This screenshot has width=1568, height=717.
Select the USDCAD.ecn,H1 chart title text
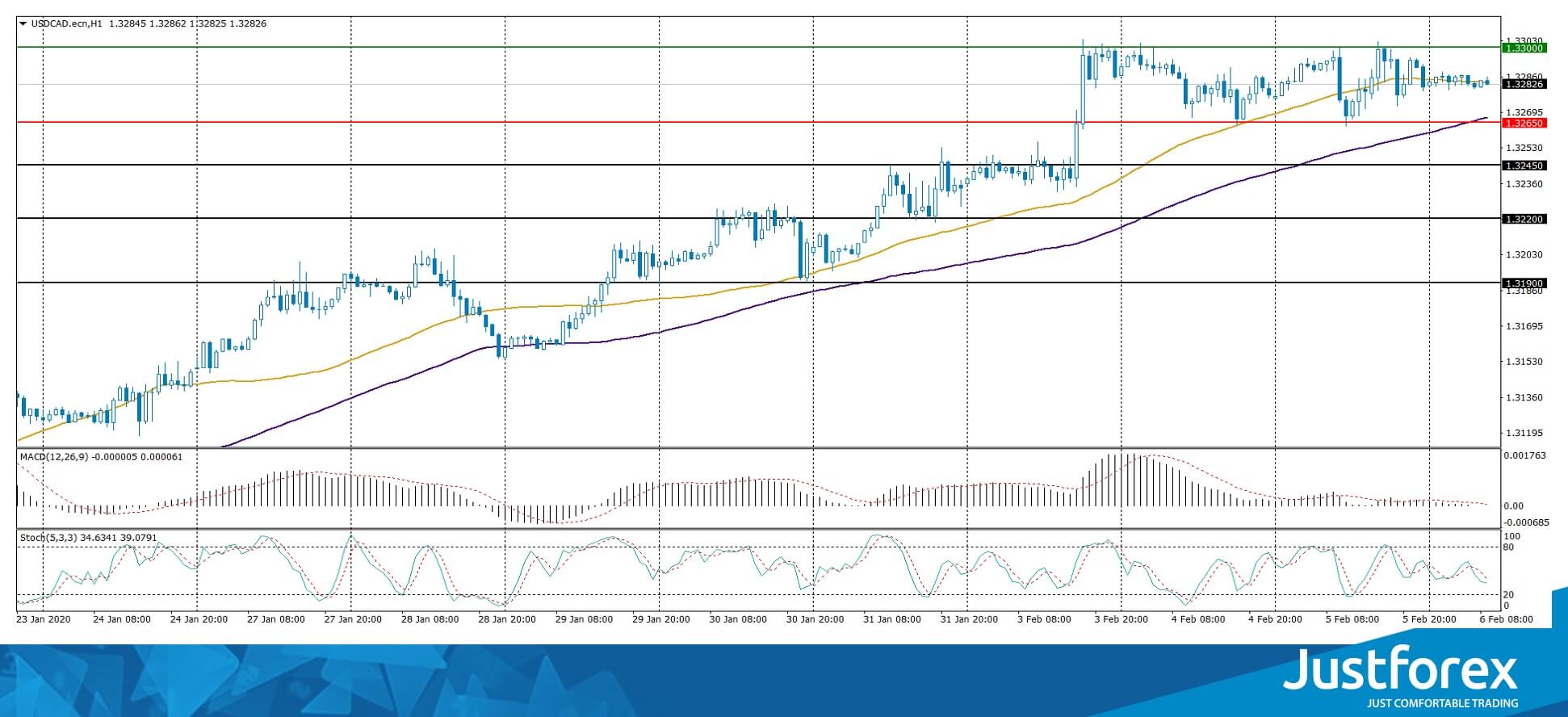tap(67, 23)
